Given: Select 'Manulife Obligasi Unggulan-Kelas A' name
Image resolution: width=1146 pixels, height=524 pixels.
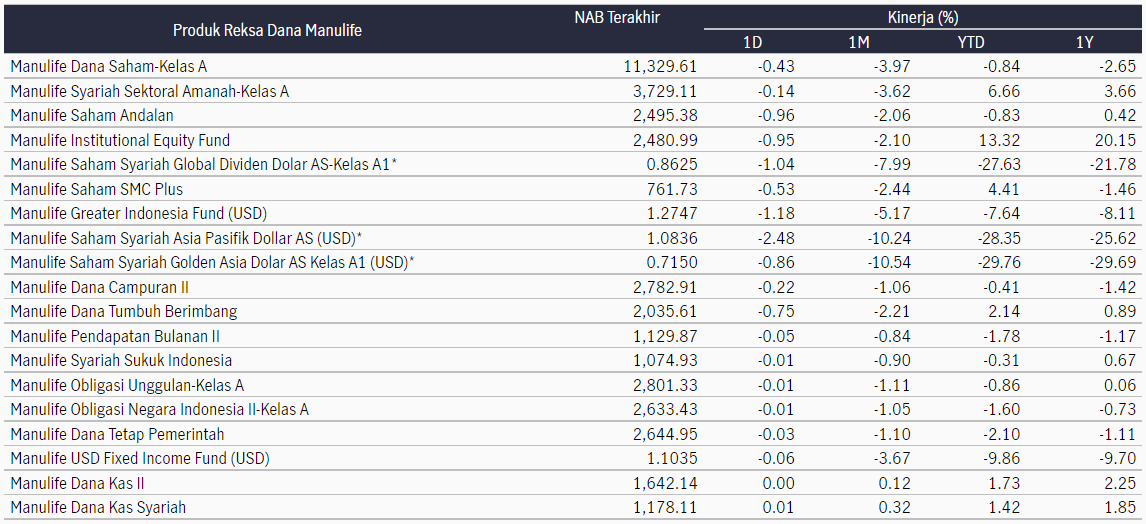Looking at the screenshot, I should [127, 385].
